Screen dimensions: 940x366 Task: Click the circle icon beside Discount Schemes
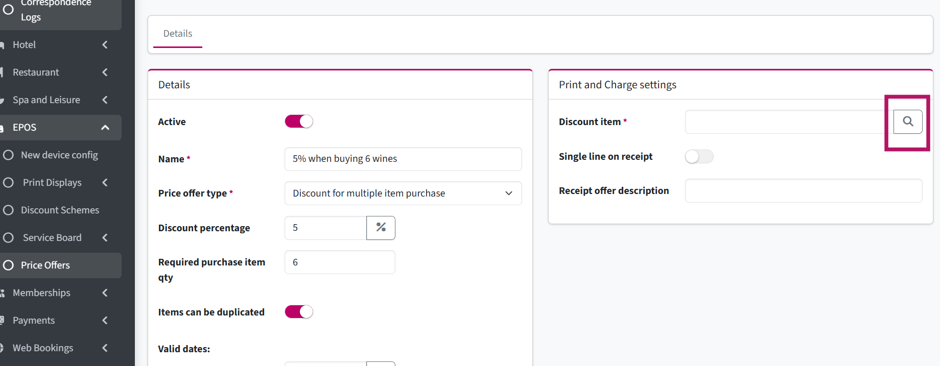[x=8, y=210]
